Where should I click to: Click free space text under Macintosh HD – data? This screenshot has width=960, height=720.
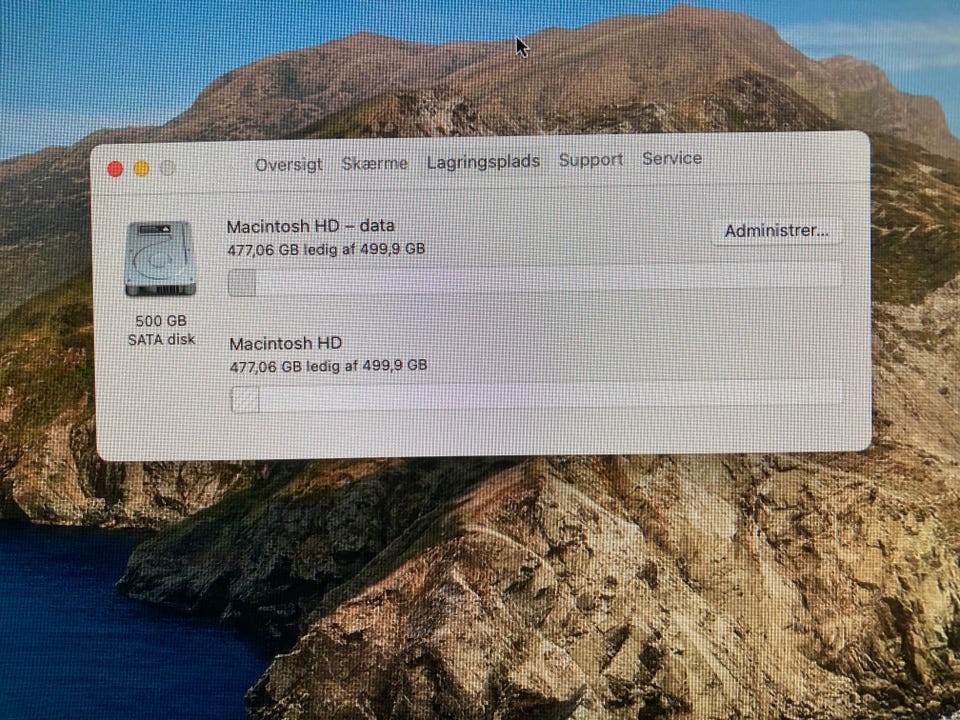tap(326, 249)
